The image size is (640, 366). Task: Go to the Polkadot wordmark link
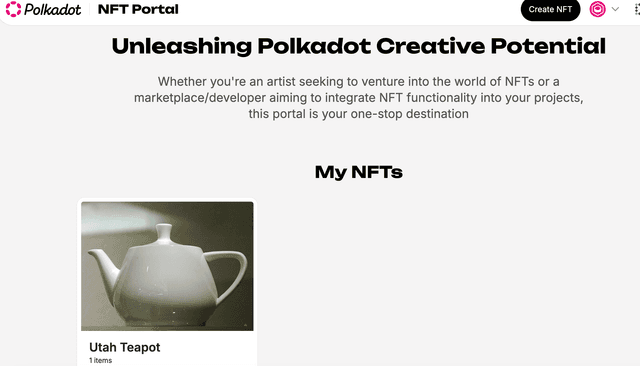click(x=53, y=9)
